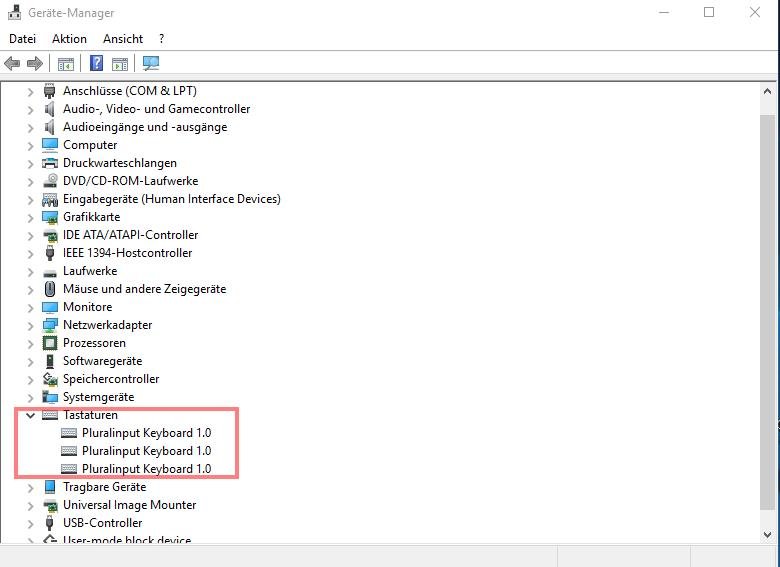Select Systemgeräte category label
This screenshot has height=567, width=780.
coord(98,397)
